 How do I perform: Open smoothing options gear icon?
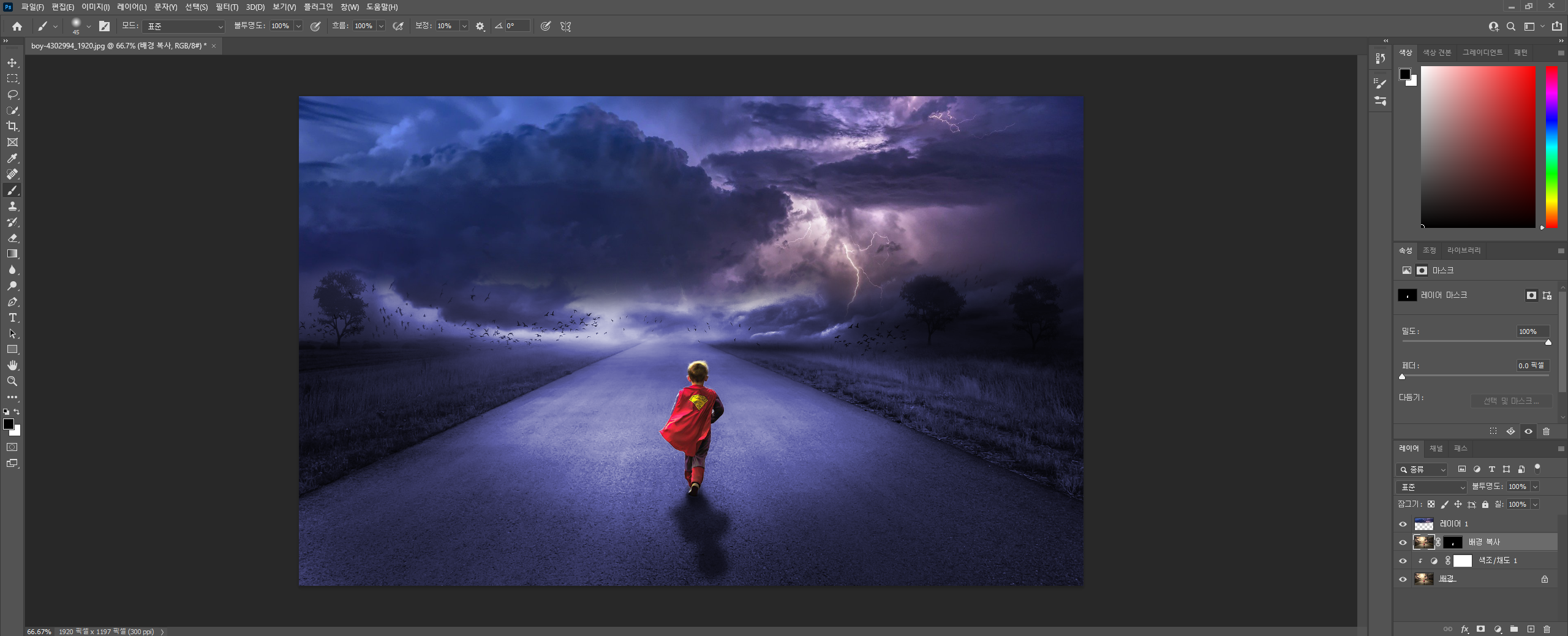tap(480, 26)
